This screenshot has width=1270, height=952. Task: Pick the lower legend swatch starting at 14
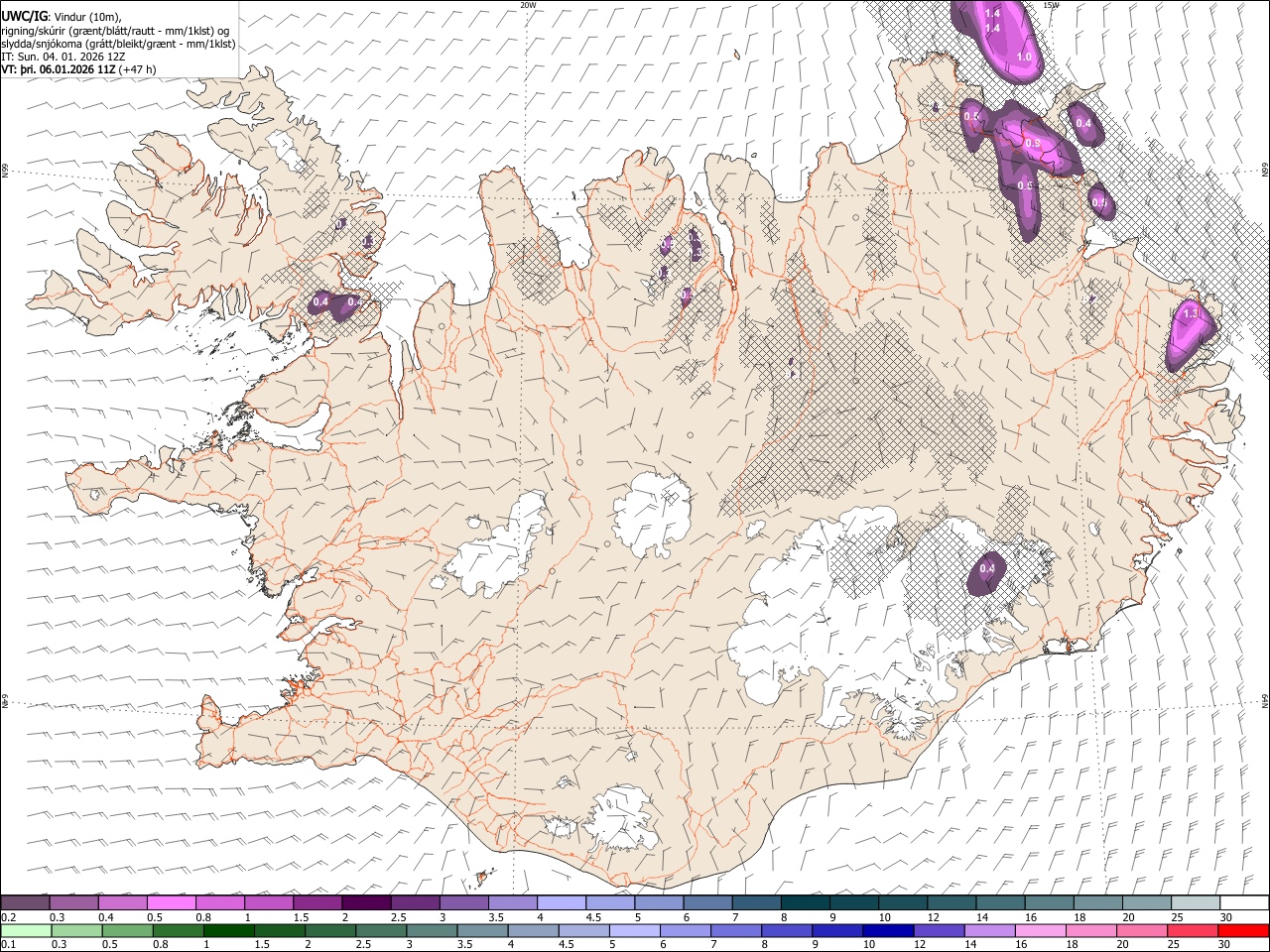tap(989, 930)
